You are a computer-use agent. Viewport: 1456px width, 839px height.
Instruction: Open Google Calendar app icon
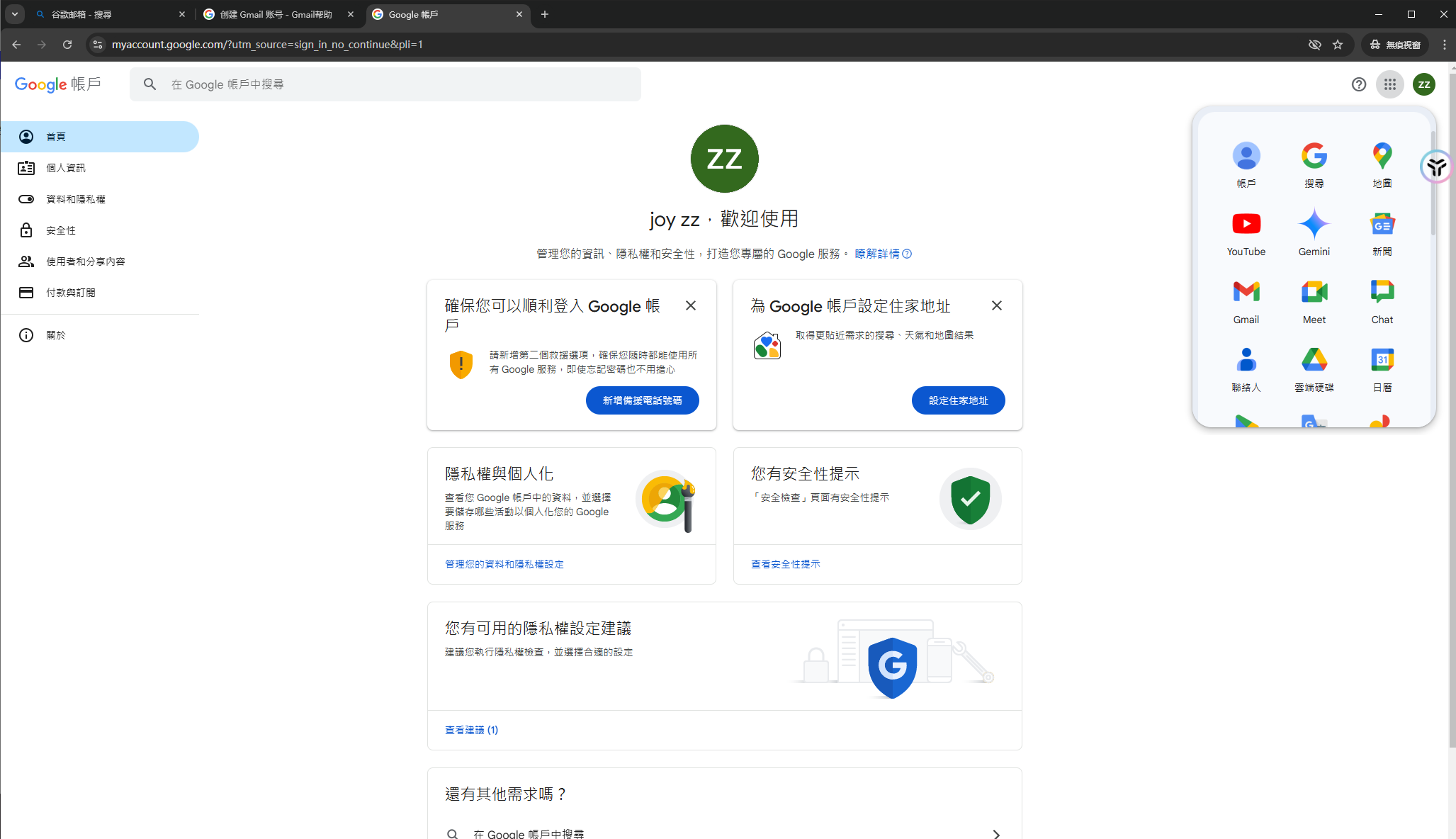[x=1382, y=368]
